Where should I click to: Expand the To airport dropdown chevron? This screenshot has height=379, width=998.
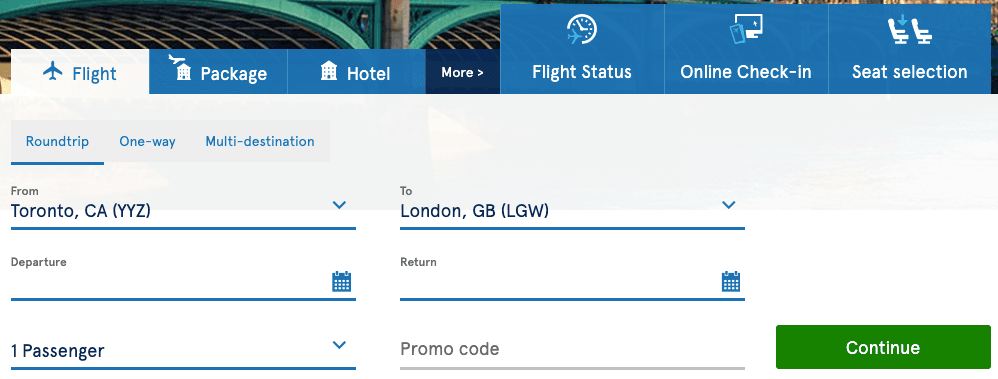click(729, 205)
